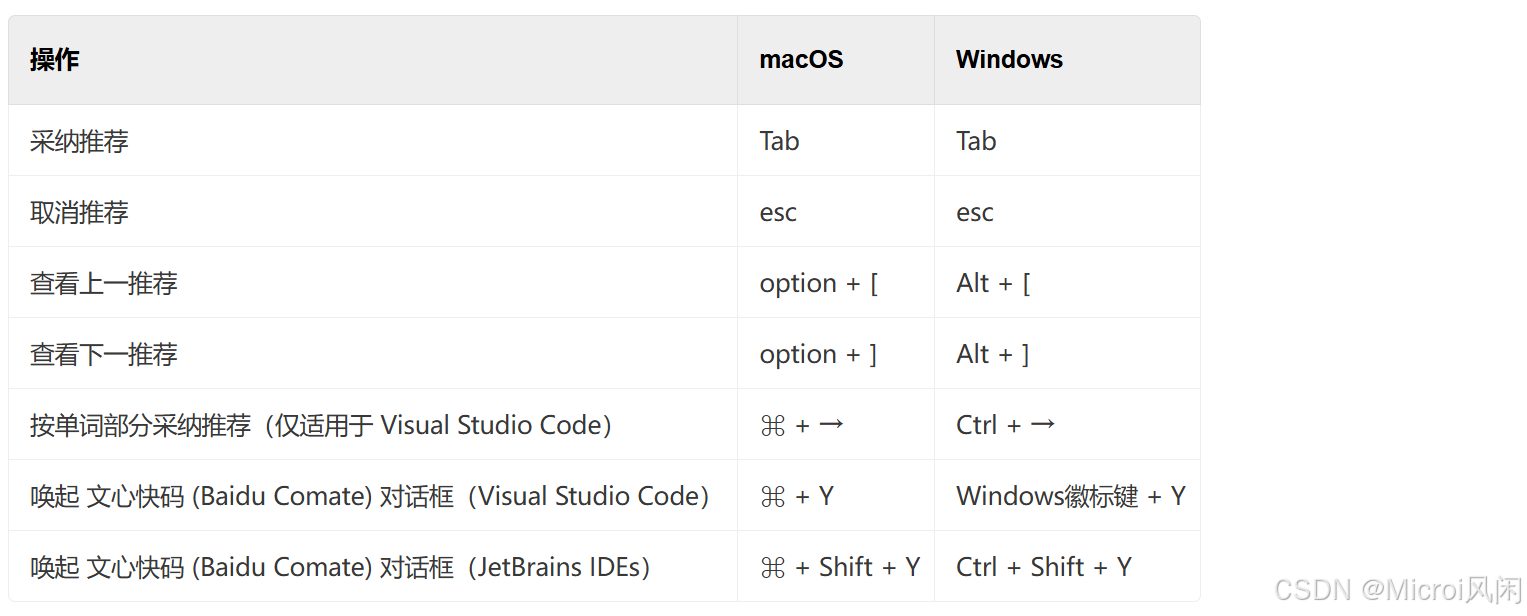Select the 采纳推荐 row label

[79, 141]
